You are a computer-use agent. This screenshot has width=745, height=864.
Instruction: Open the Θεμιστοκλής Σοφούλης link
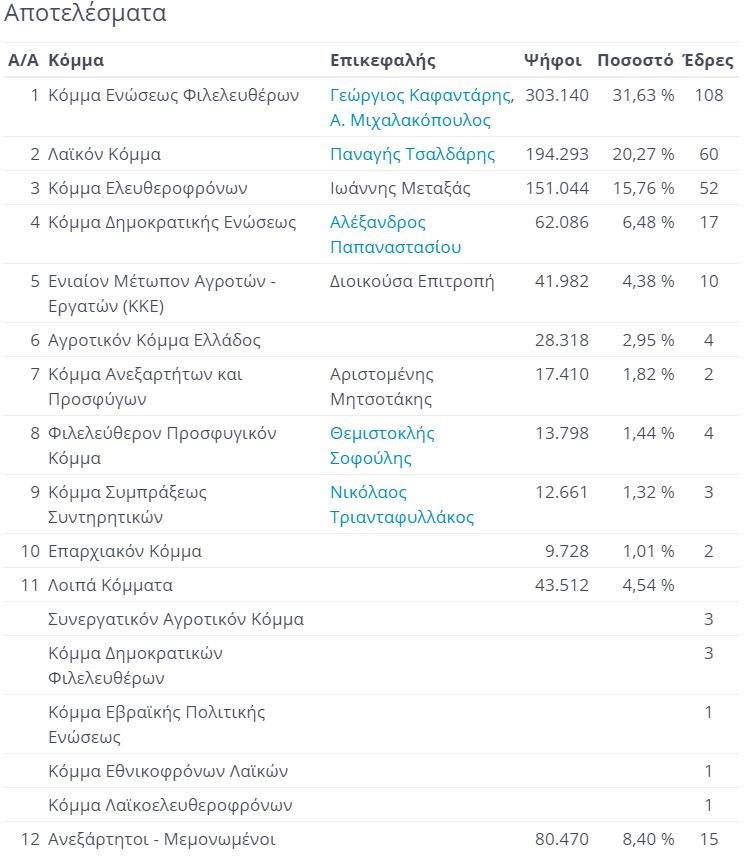[382, 446]
